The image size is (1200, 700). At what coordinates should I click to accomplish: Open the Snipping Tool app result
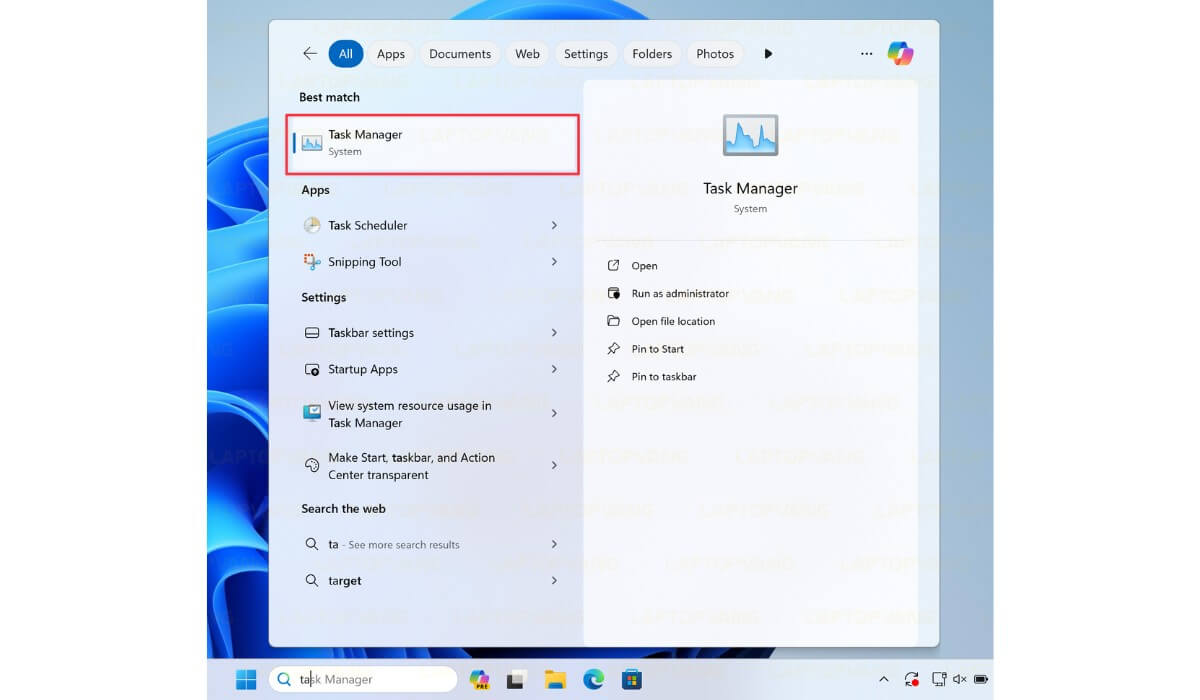433,262
